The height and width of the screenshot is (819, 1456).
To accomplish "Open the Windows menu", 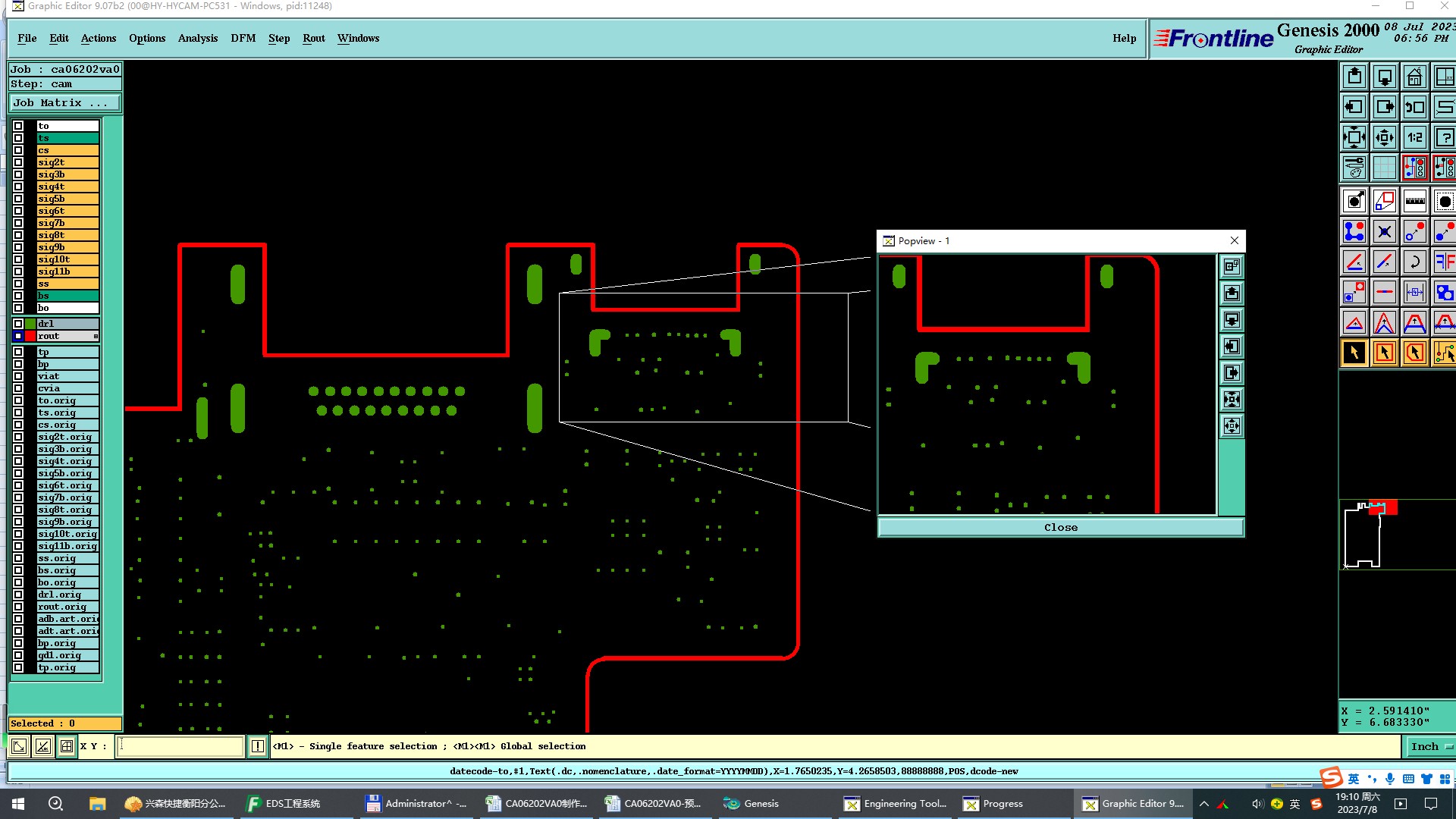I will point(359,38).
